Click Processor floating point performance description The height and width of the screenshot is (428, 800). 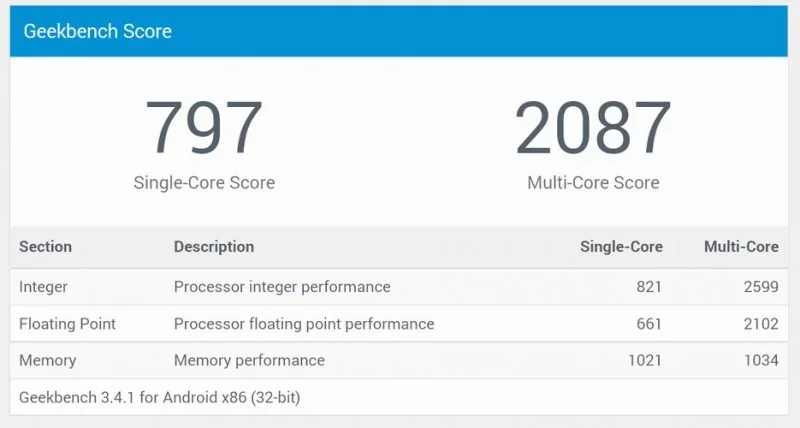pyautogui.click(x=304, y=324)
